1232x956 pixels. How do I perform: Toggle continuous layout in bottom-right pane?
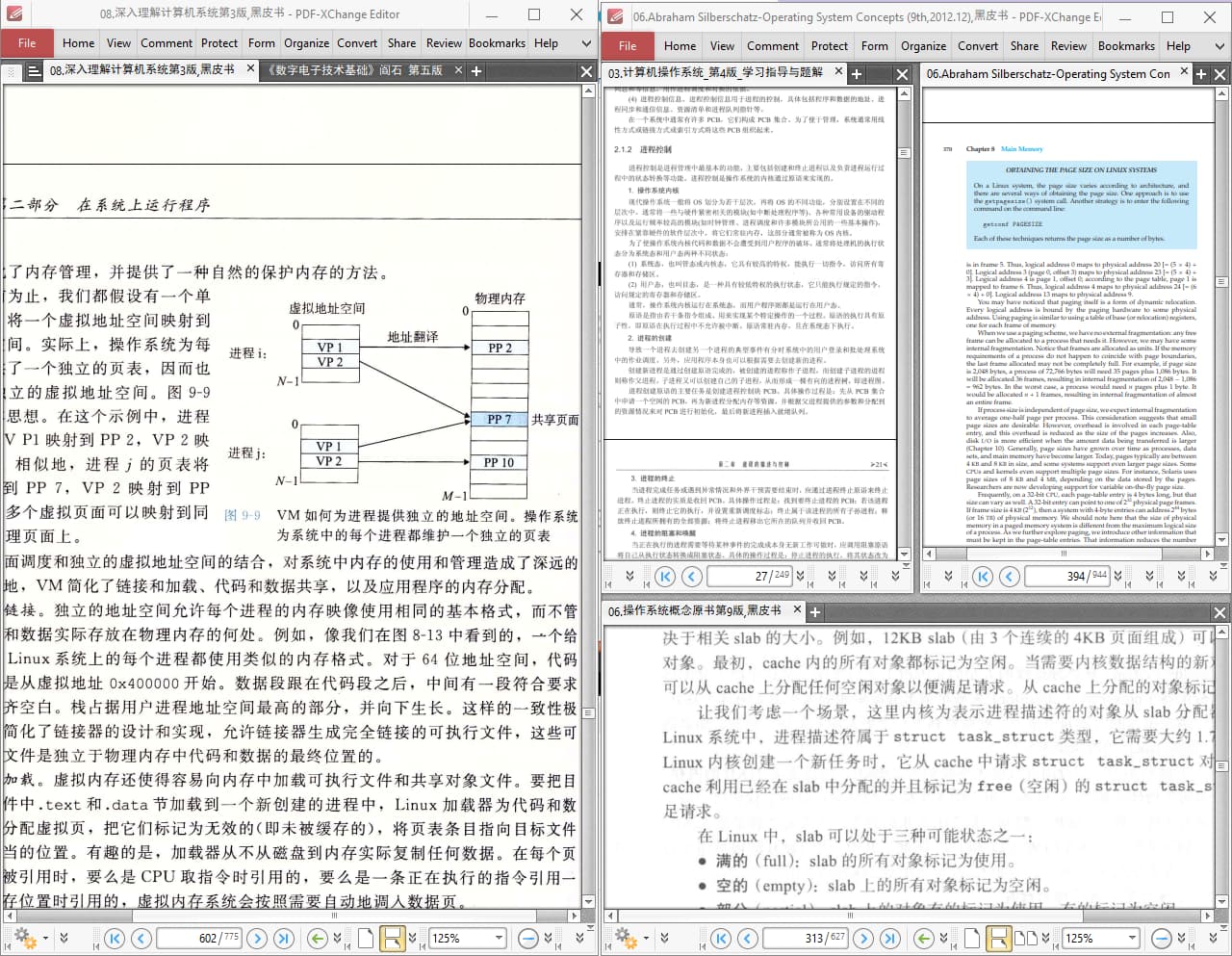click(998, 938)
